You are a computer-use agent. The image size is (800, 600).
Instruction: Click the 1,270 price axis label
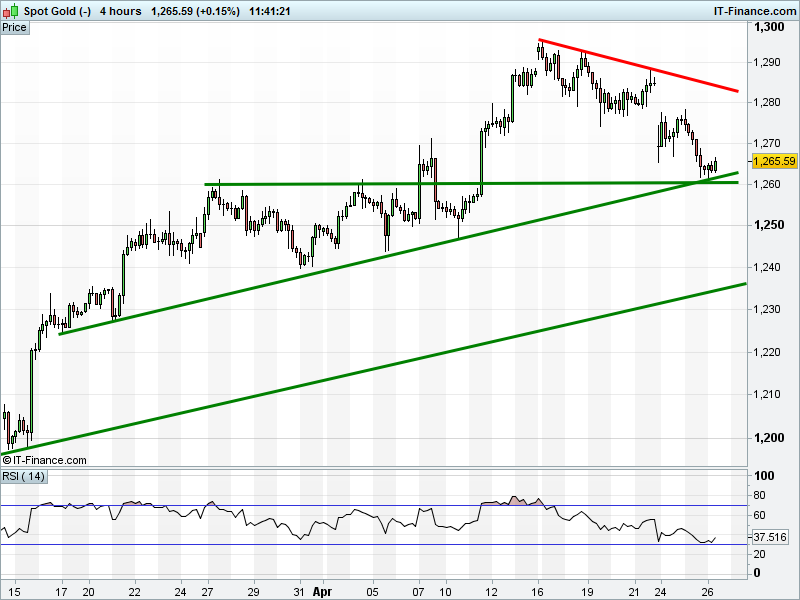tap(767, 143)
